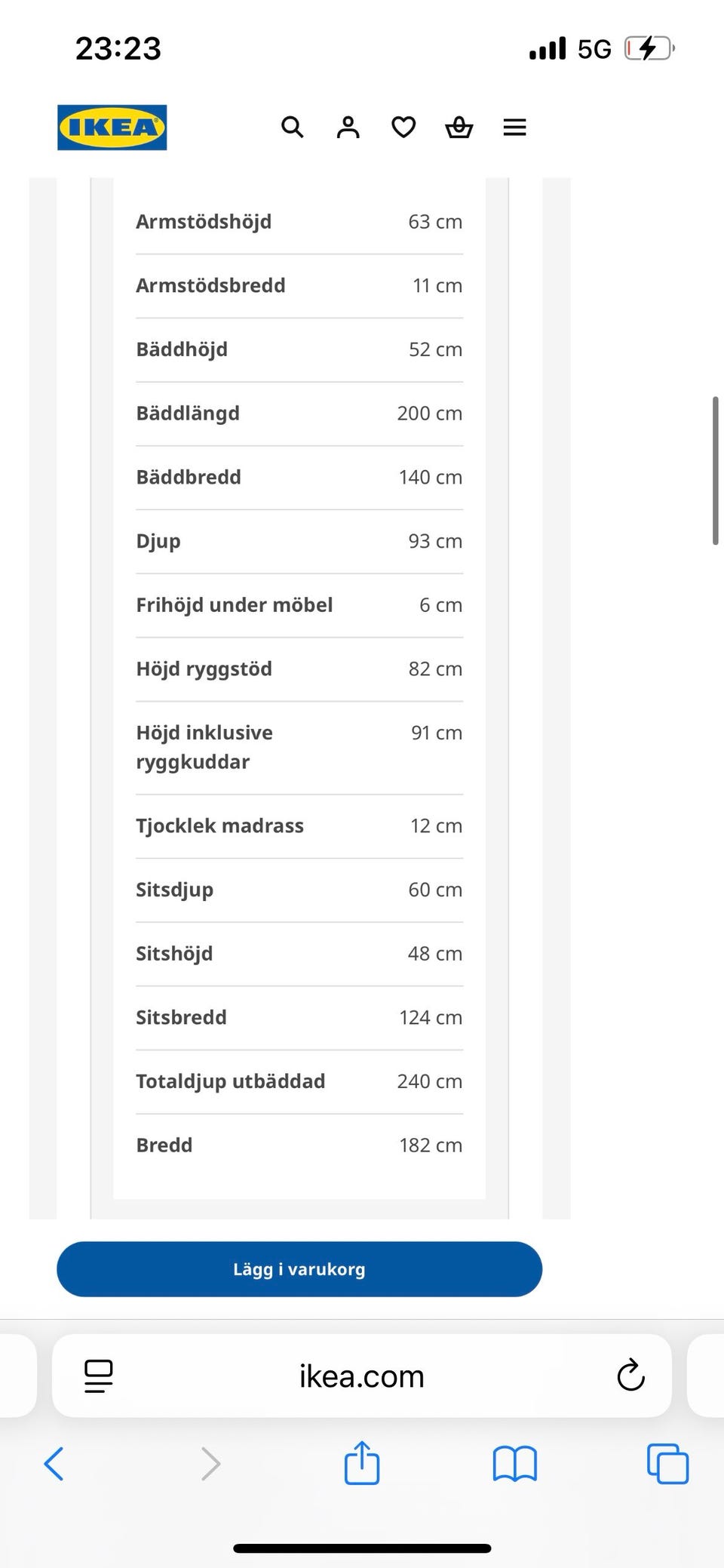Viewport: 724px width, 1568px height.
Task: Show Safari open tabs overview
Action: 668,1464
